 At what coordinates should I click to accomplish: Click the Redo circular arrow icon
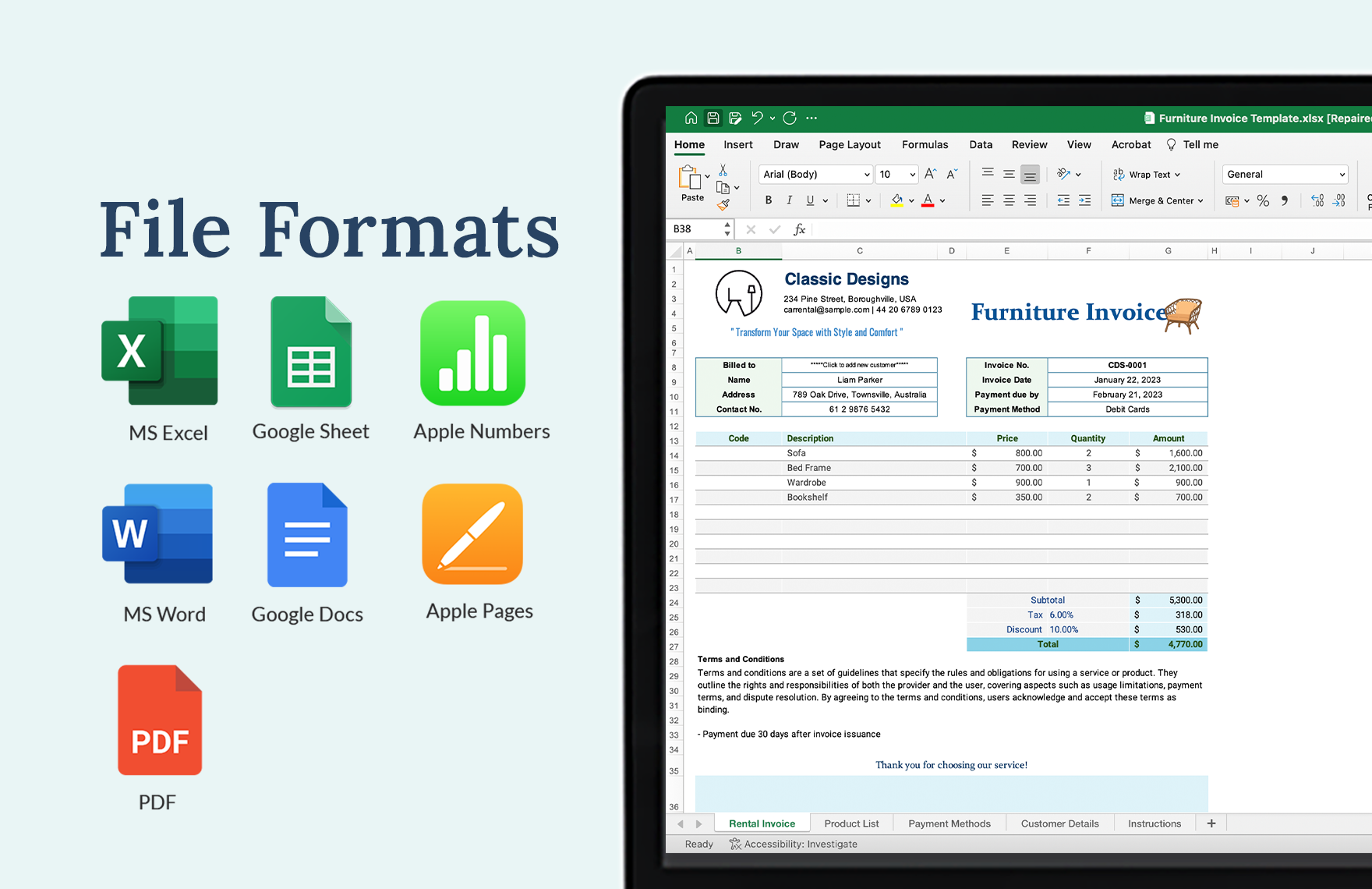[790, 118]
